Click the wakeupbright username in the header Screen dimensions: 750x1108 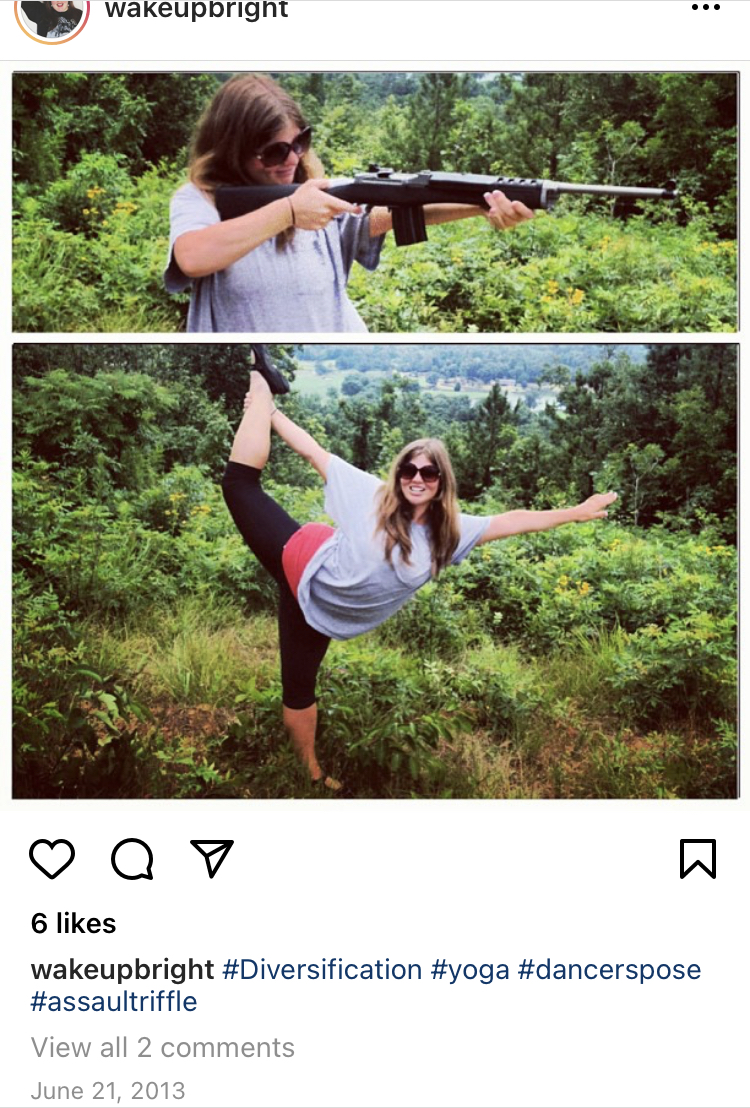coord(197,10)
